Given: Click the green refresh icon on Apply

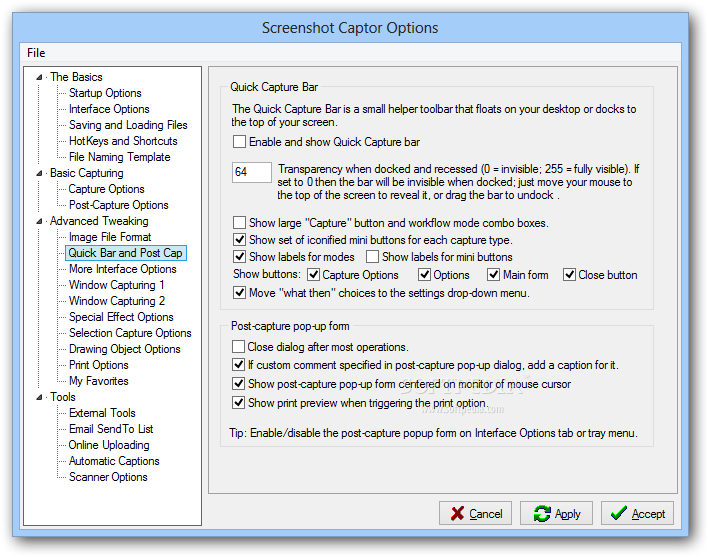Looking at the screenshot, I should [x=542, y=513].
